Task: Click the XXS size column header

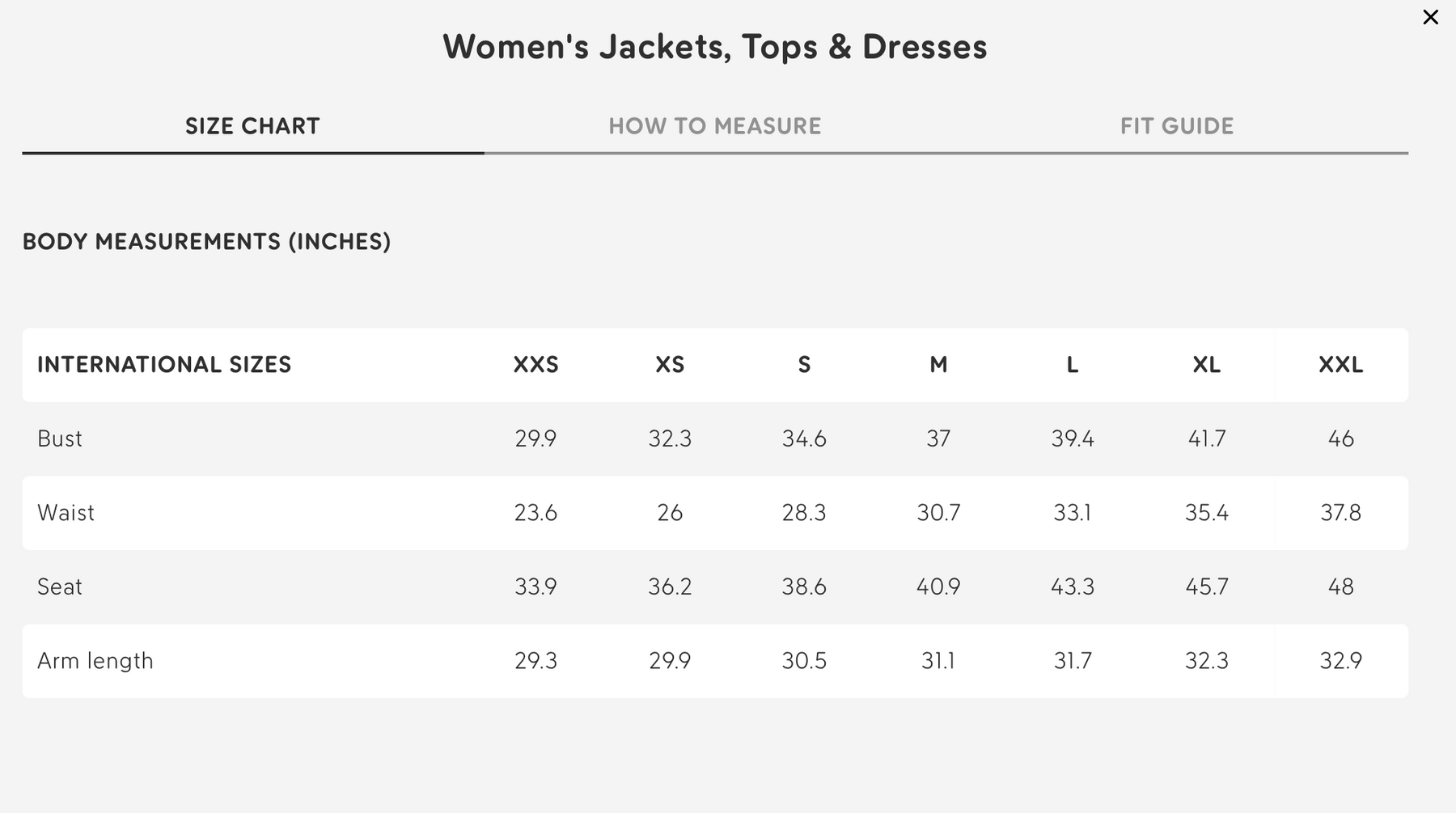Action: (535, 365)
